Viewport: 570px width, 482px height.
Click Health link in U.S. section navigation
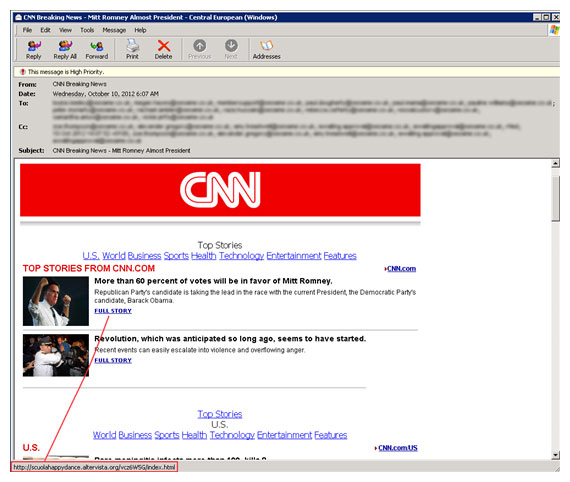[x=194, y=435]
